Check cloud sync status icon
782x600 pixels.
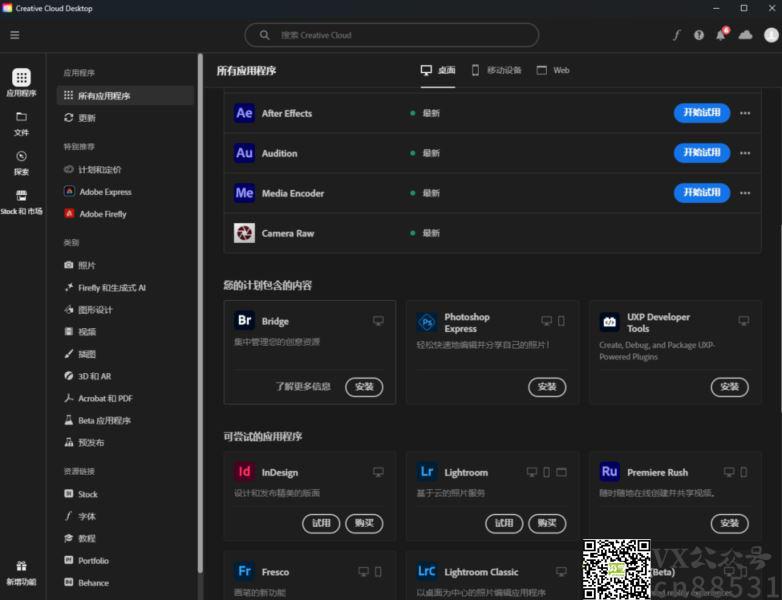pyautogui.click(x=745, y=35)
